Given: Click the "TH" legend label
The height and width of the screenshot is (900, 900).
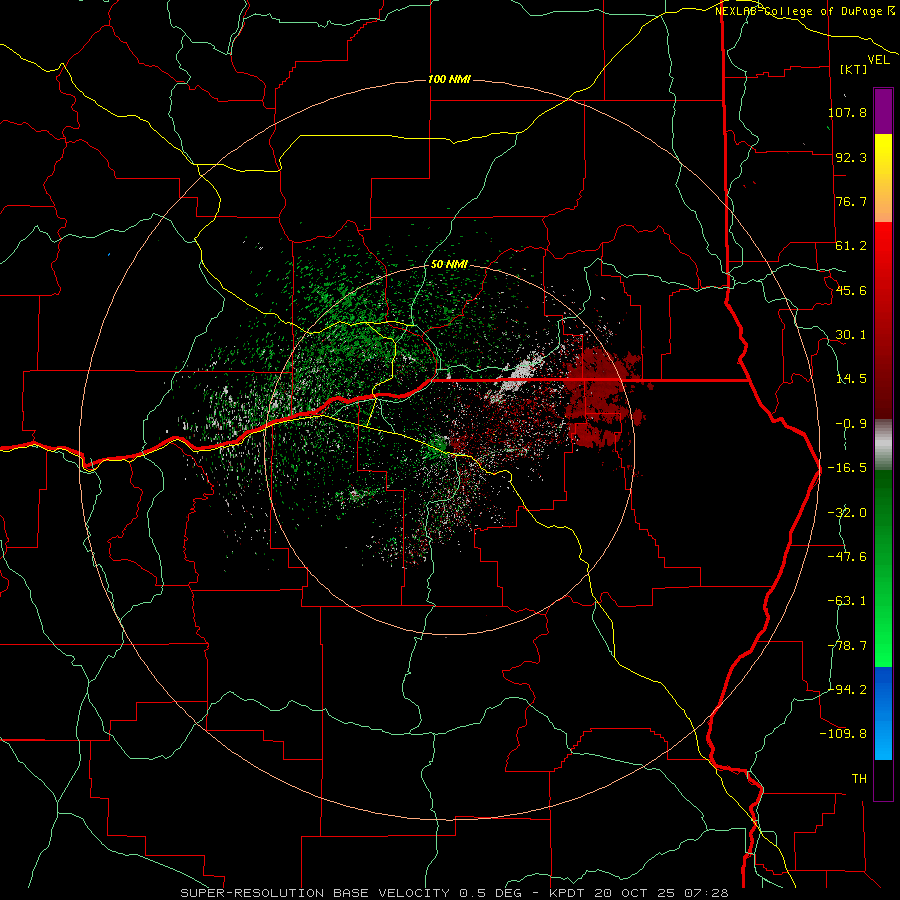Looking at the screenshot, I should click(x=859, y=778).
